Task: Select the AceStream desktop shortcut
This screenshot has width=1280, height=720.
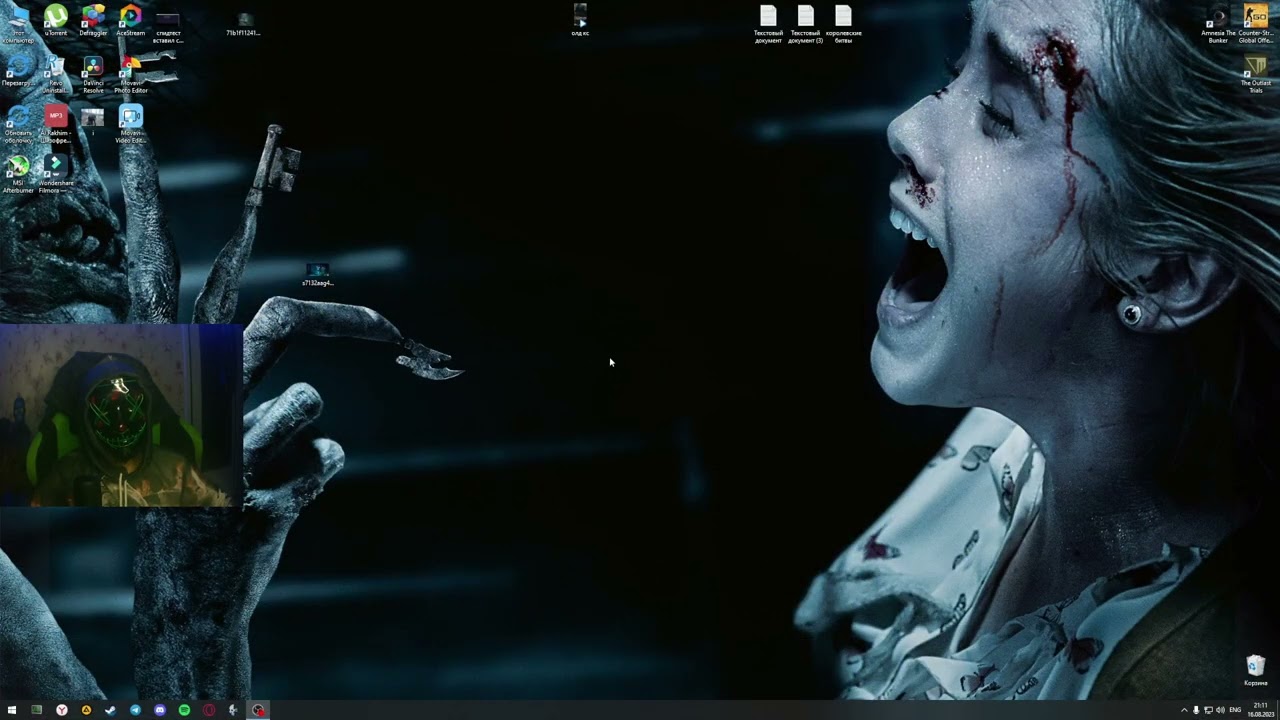Action: coord(130,21)
